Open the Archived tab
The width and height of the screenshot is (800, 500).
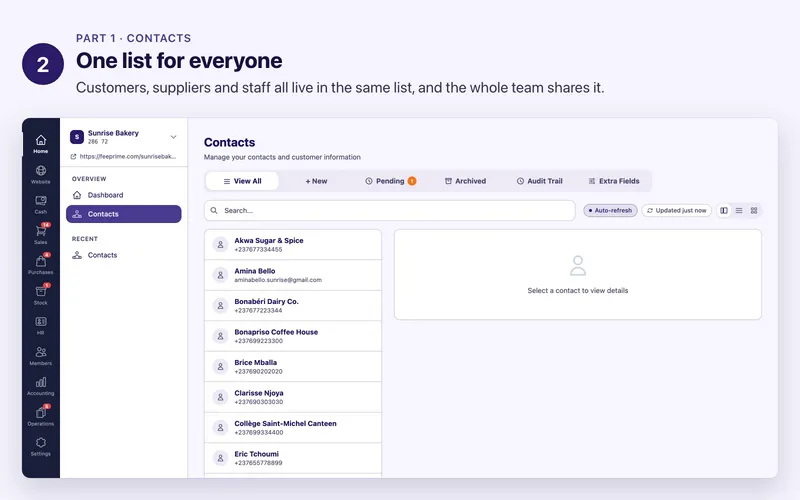[x=465, y=181]
